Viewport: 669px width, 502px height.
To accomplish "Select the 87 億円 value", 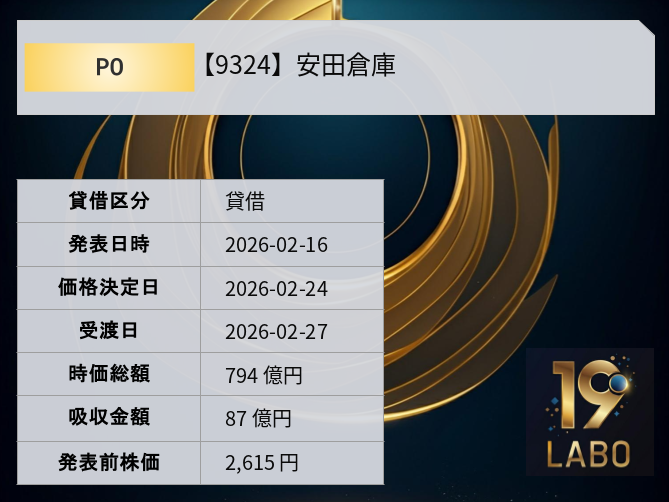I will pyautogui.click(x=259, y=419).
